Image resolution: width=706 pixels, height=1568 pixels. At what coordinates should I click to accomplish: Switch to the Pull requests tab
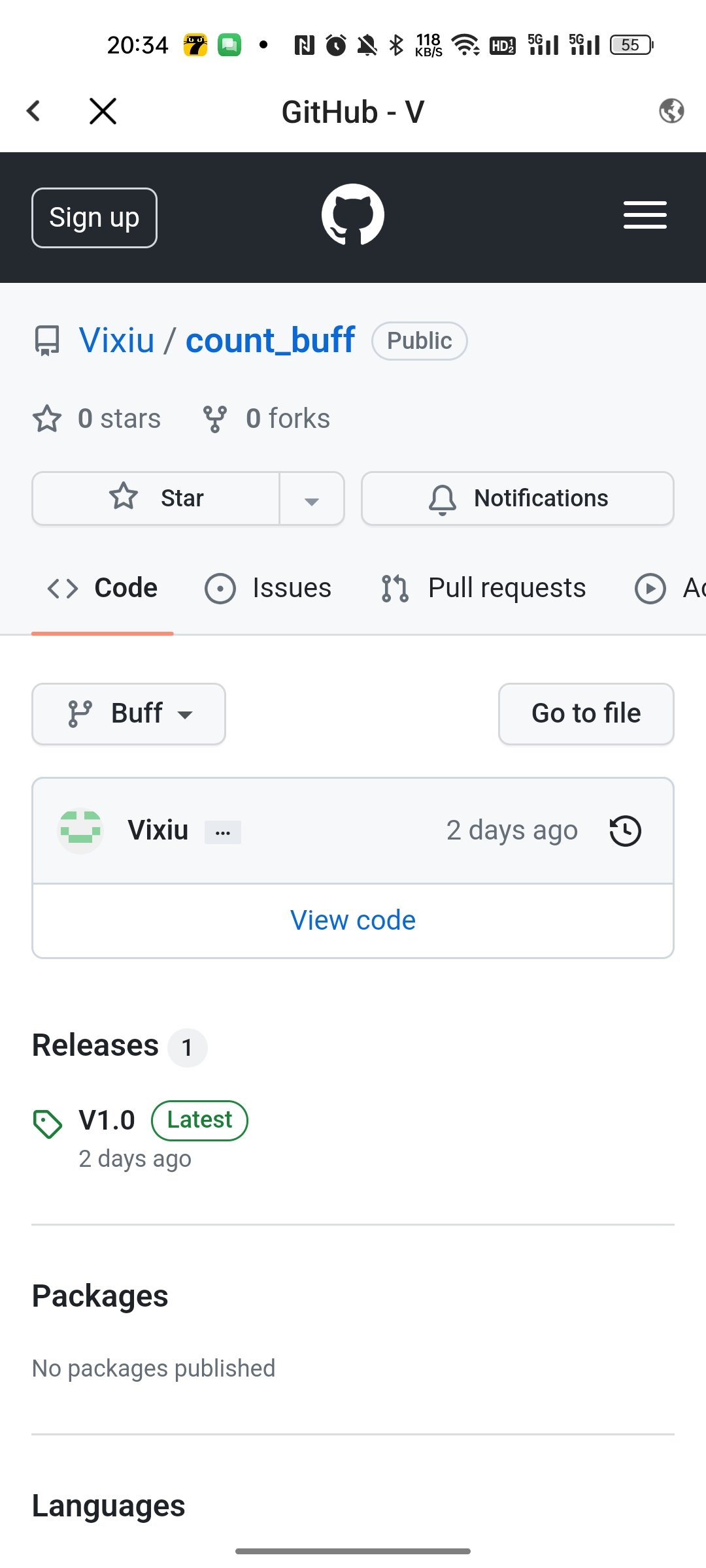point(484,588)
